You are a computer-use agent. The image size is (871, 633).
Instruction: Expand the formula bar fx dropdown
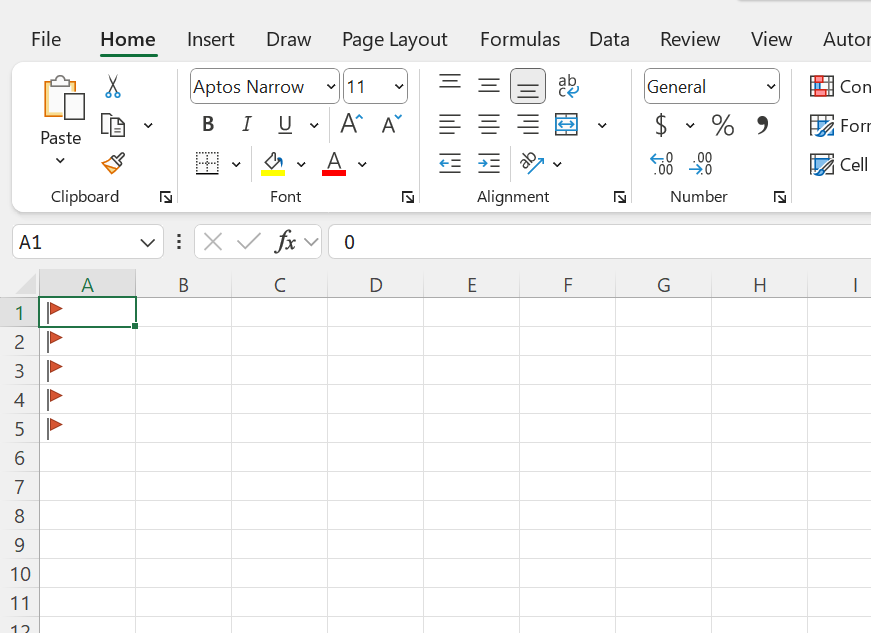pos(312,242)
